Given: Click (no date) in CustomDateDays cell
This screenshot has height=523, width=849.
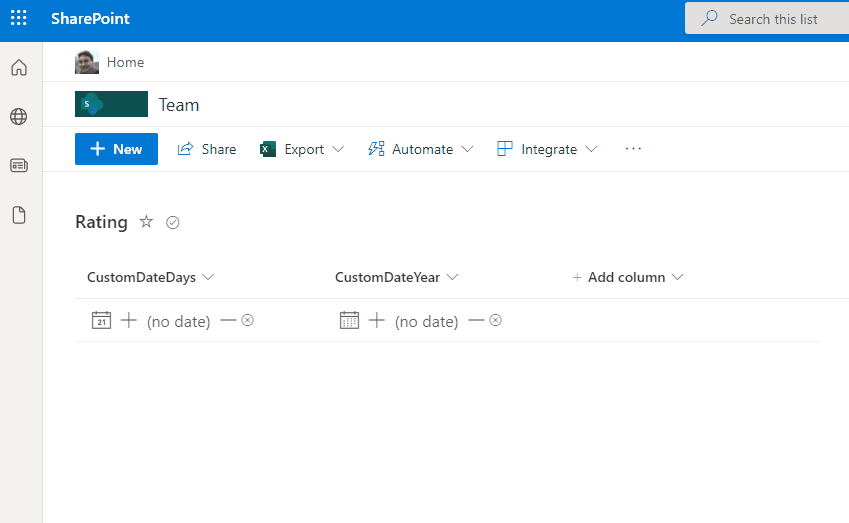Looking at the screenshot, I should (x=179, y=322).
